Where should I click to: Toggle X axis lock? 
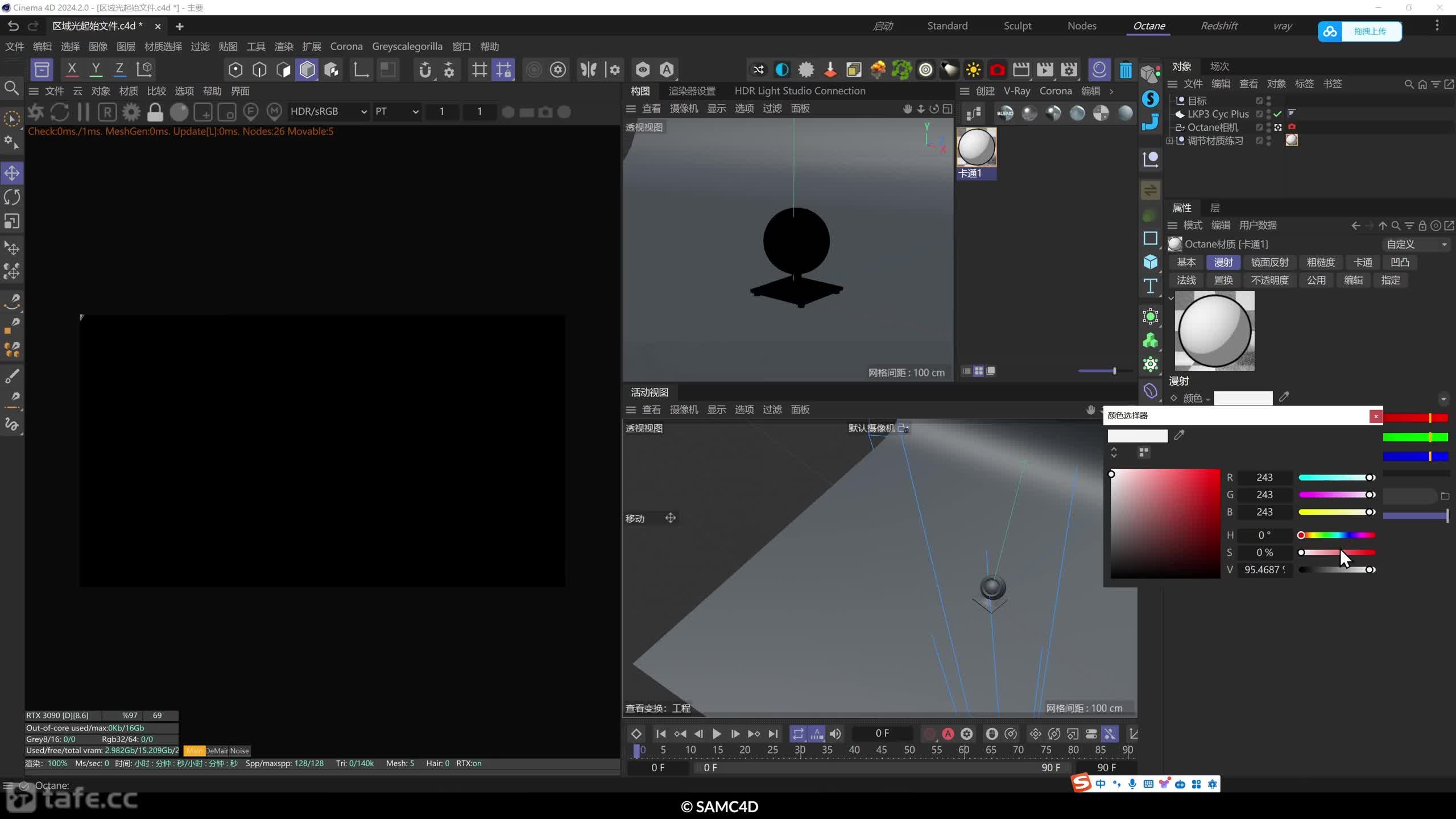coord(72,69)
